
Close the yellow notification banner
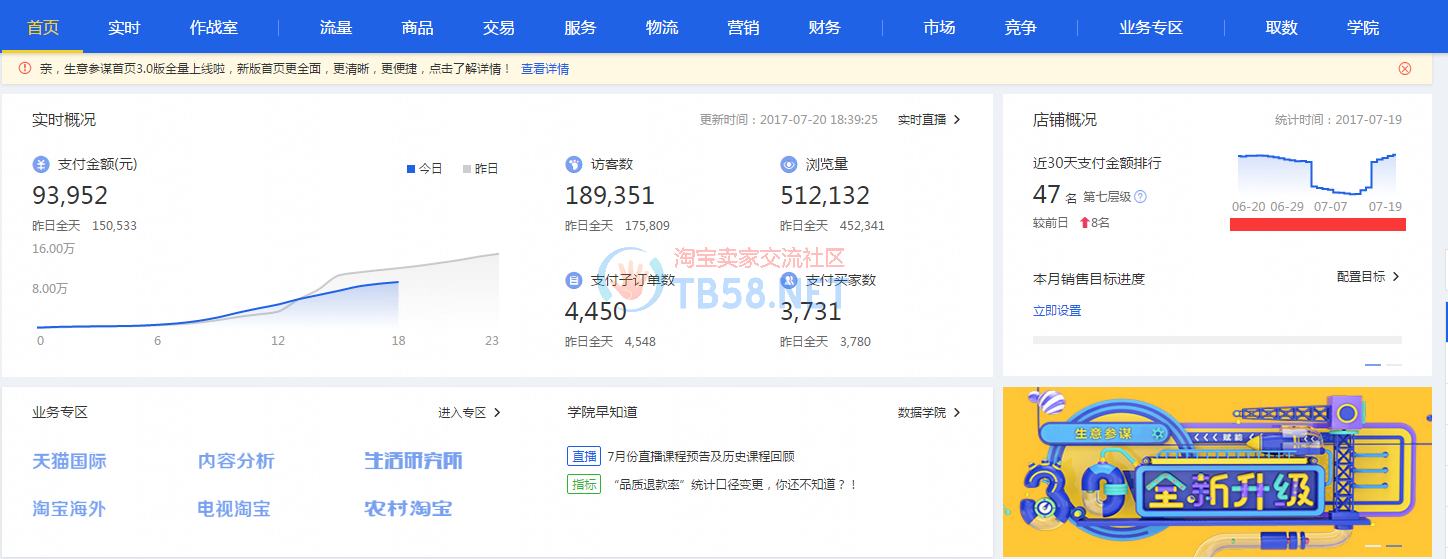[x=1404, y=69]
